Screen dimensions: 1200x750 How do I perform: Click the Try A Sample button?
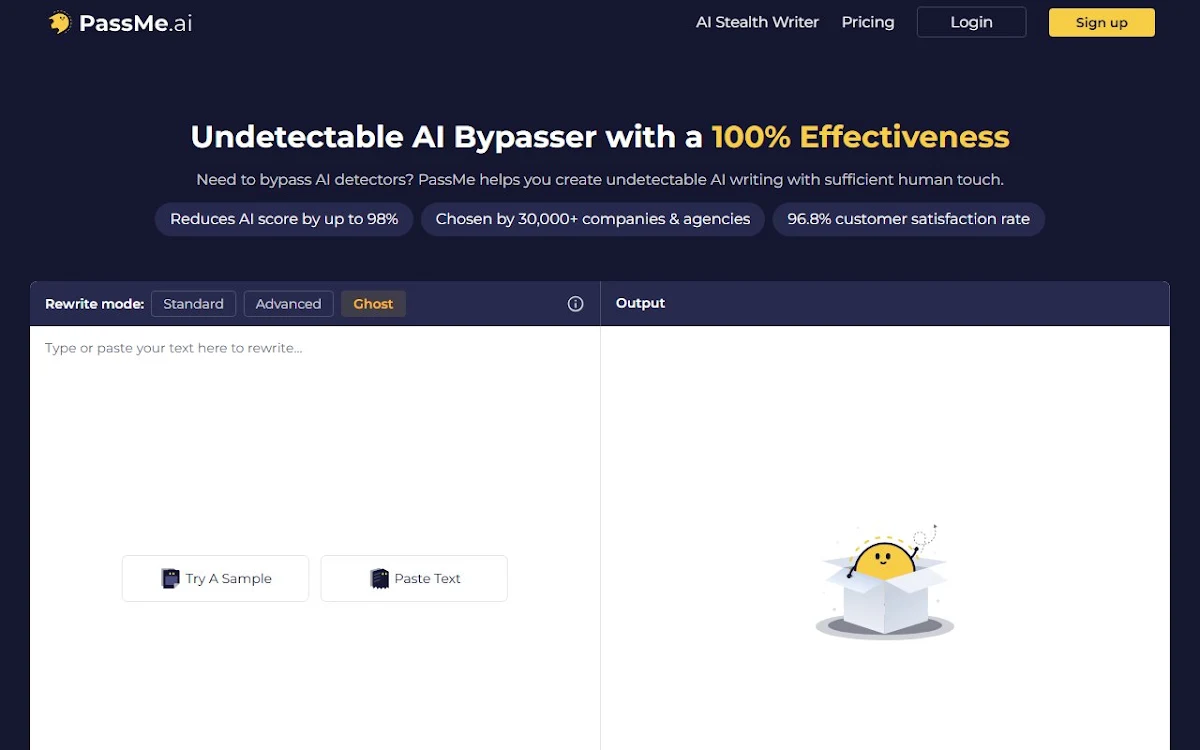(215, 578)
